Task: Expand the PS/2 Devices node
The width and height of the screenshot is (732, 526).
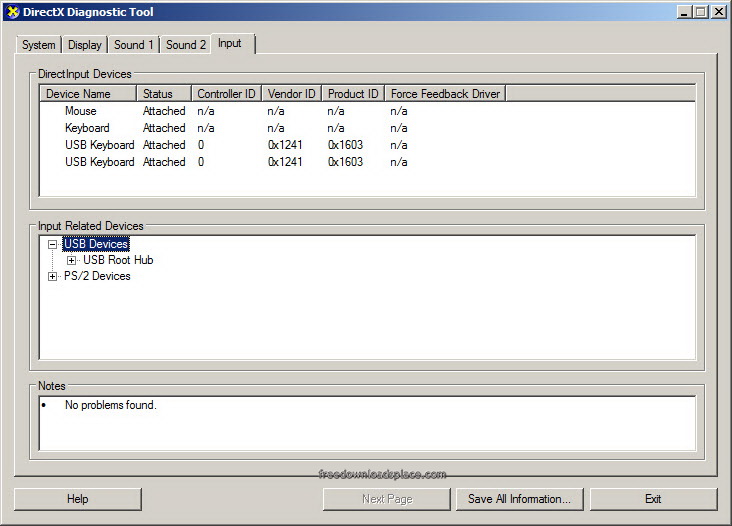Action: point(53,276)
